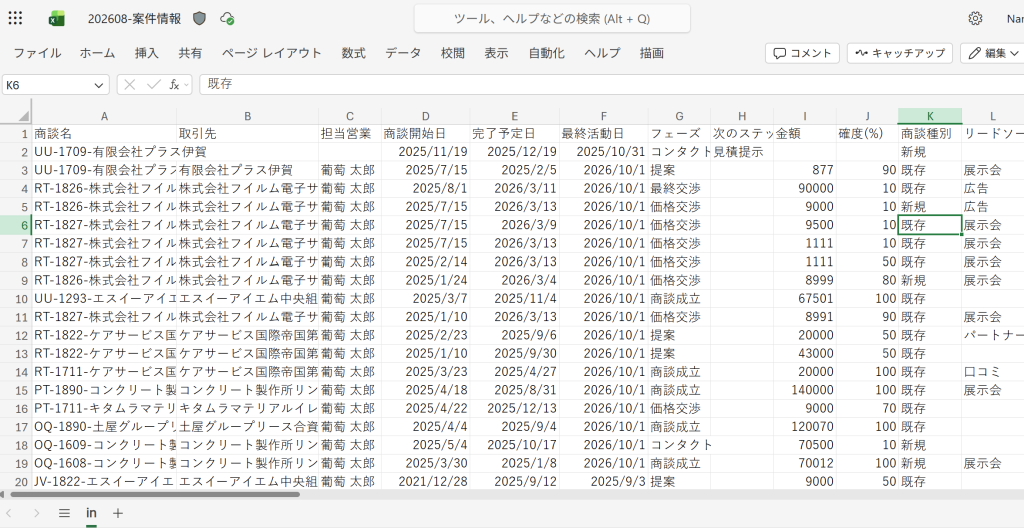Screen dimensions: 1024x528
Task: Click the キャッチアップ button
Action: coord(900,54)
